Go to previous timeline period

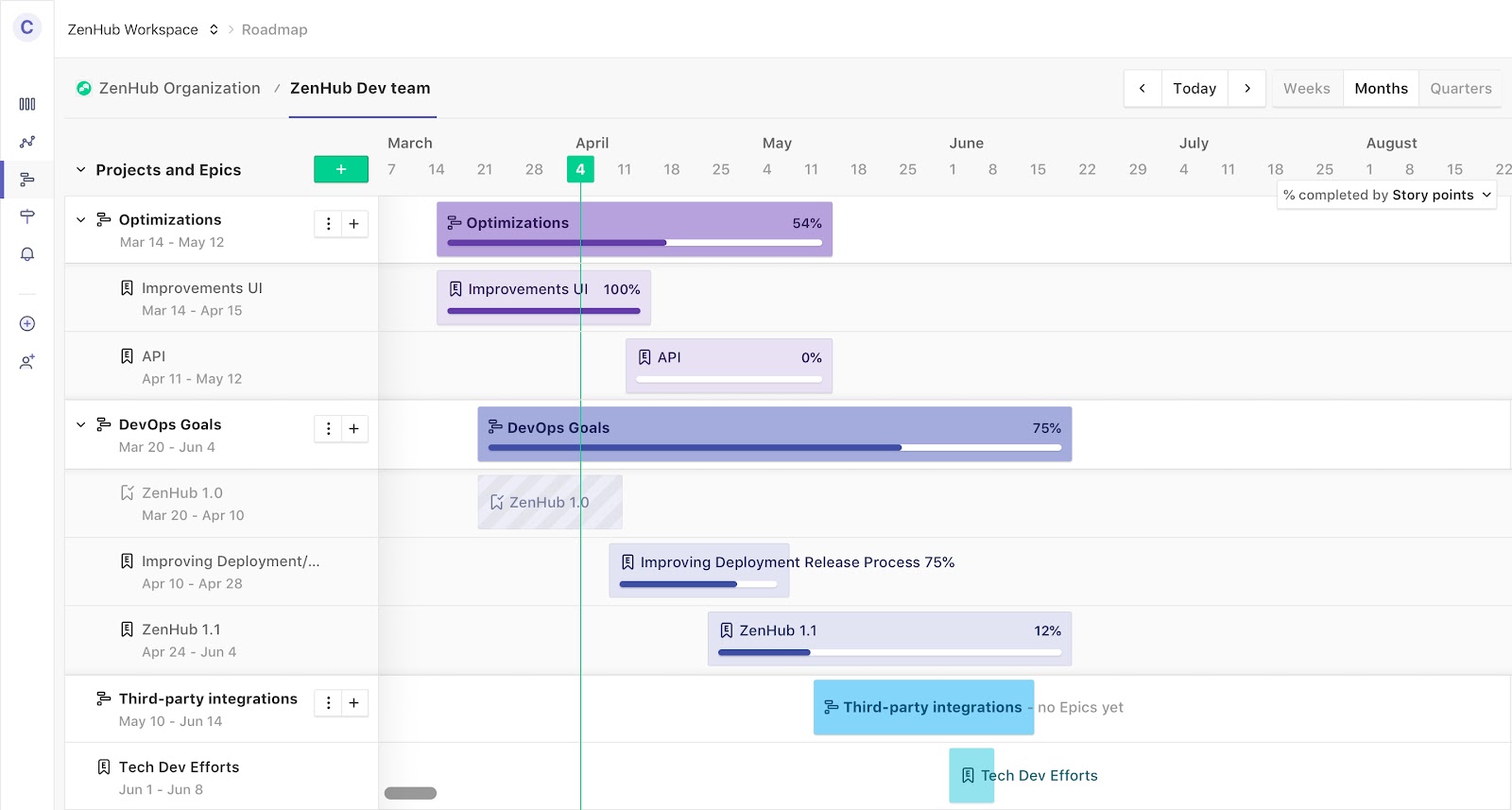pyautogui.click(x=1143, y=88)
